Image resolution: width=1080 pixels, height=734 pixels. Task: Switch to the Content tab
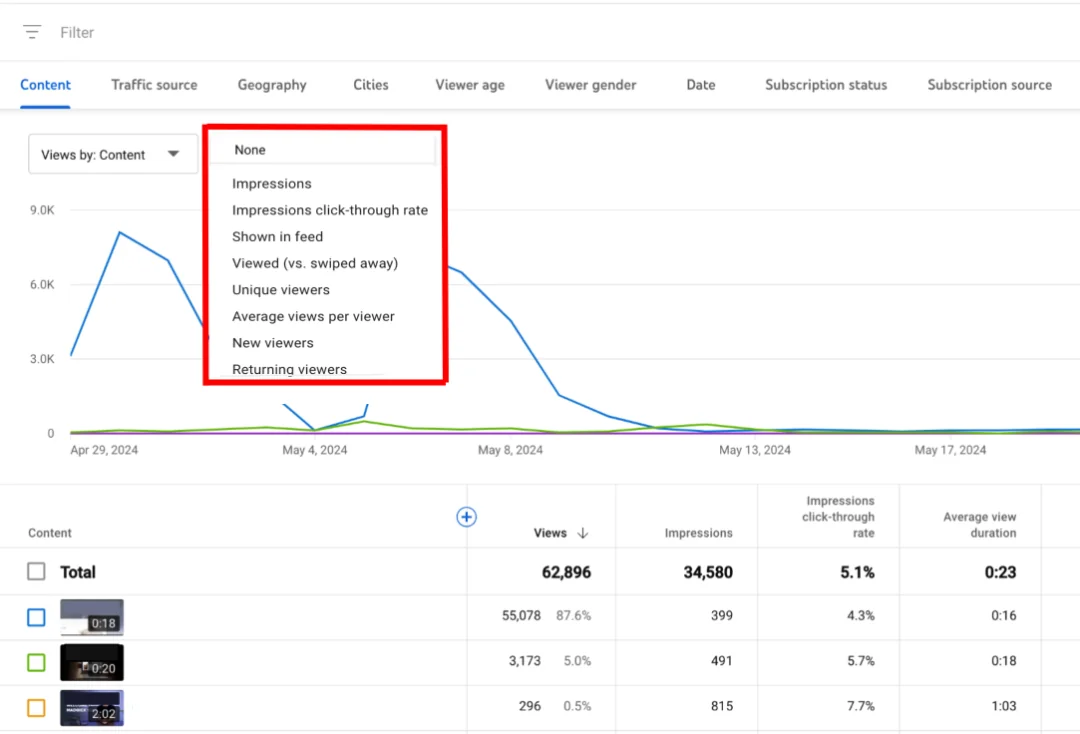point(45,85)
